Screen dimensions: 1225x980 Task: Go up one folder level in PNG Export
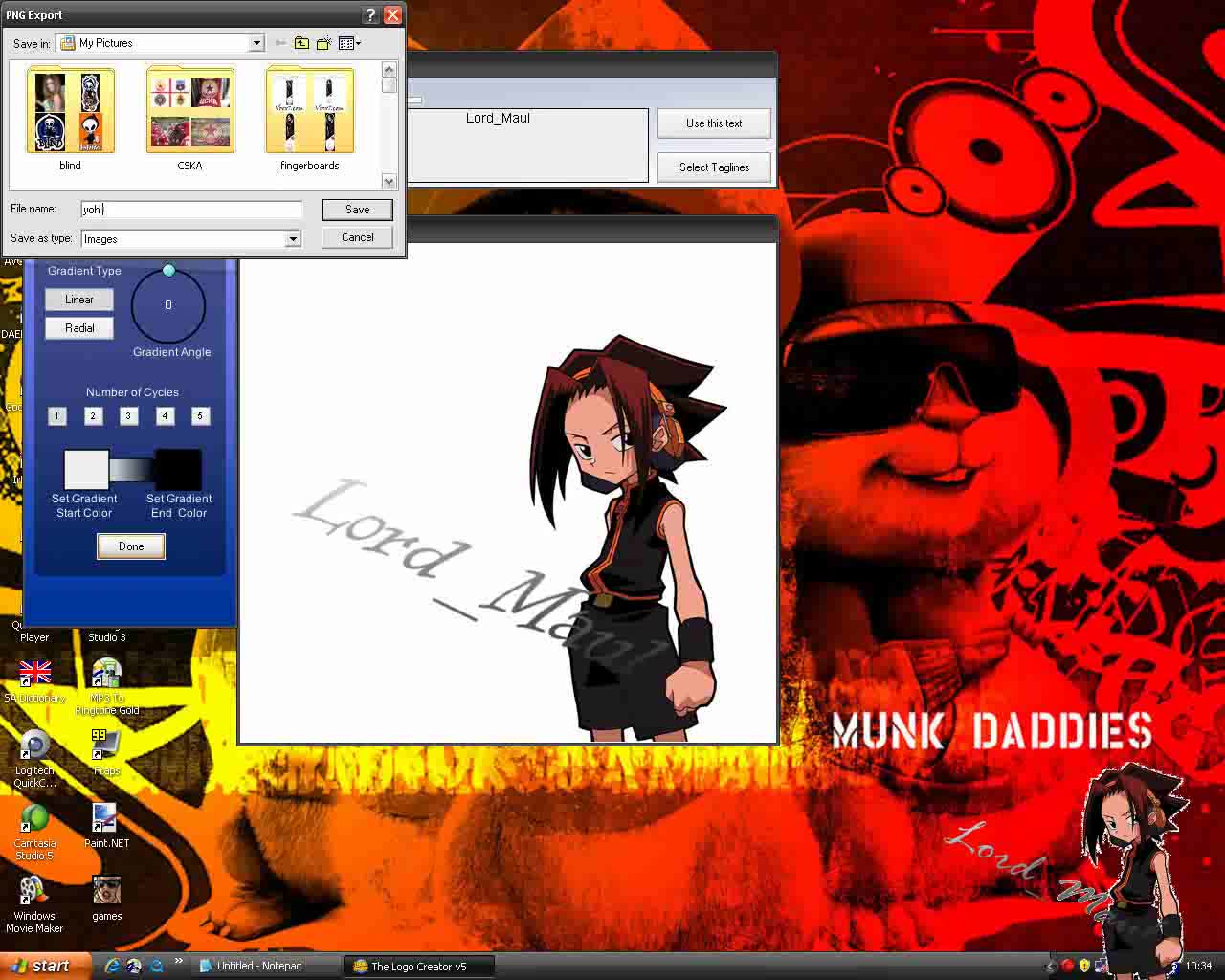click(301, 43)
